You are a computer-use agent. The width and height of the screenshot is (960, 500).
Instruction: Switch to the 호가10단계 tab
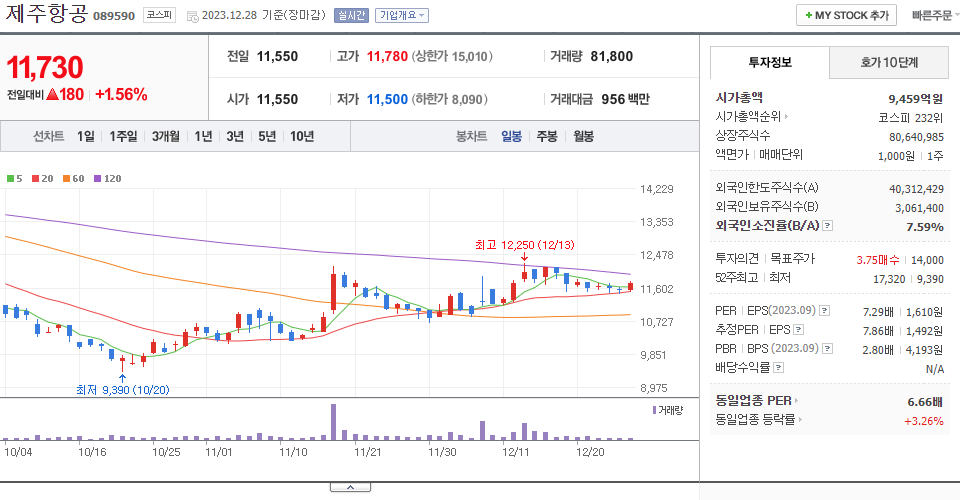(x=889, y=62)
